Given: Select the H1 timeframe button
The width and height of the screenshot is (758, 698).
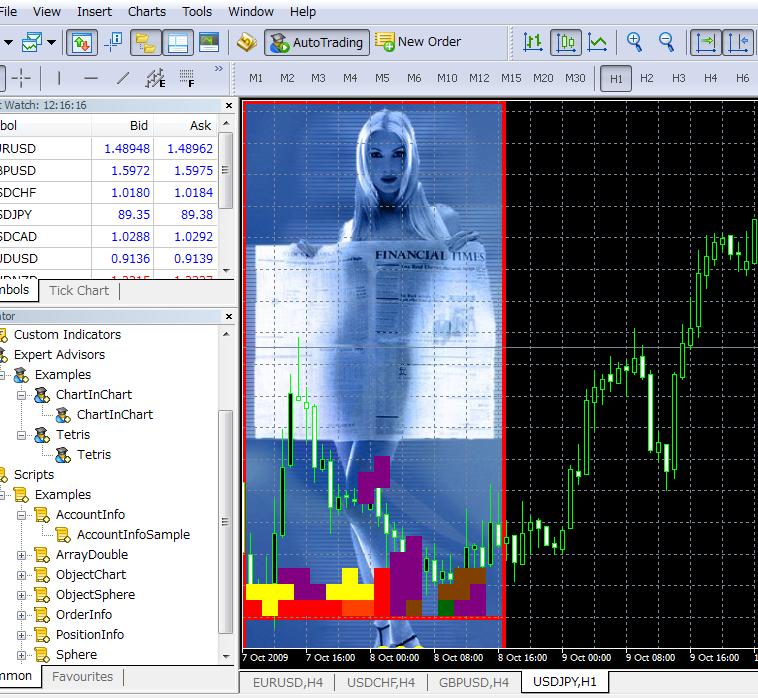Looking at the screenshot, I should point(616,78).
